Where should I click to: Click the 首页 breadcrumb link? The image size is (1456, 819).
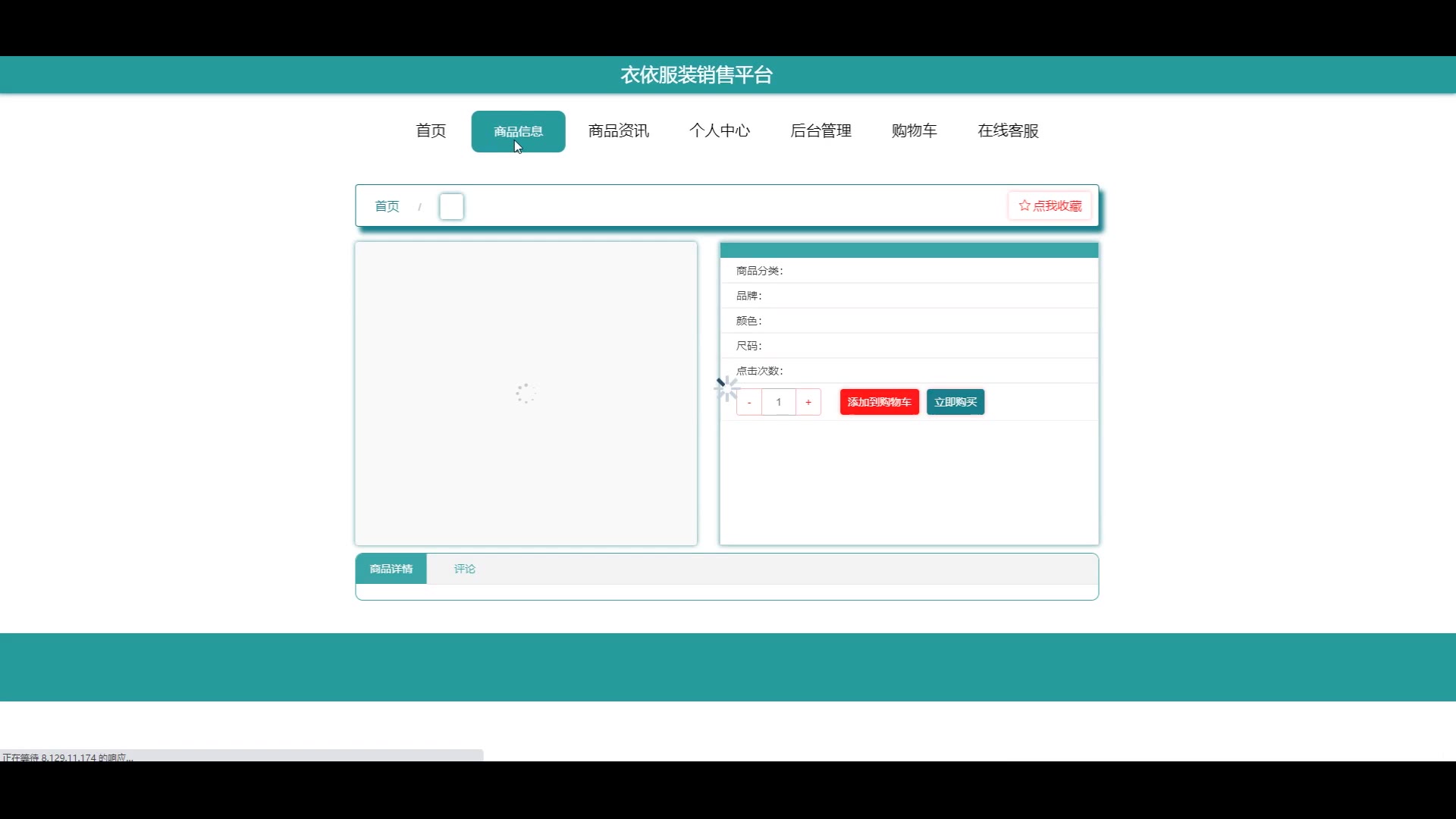pos(387,206)
